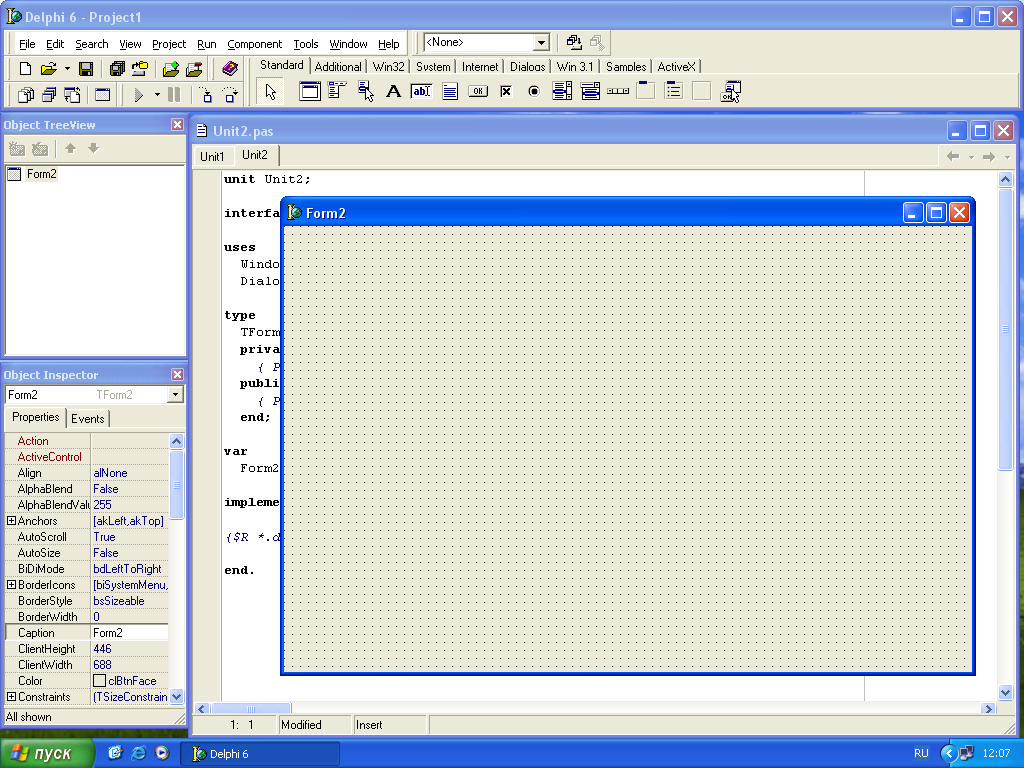The image size is (1024, 768).
Task: Click the Open file toolbar icon
Action: pos(48,69)
